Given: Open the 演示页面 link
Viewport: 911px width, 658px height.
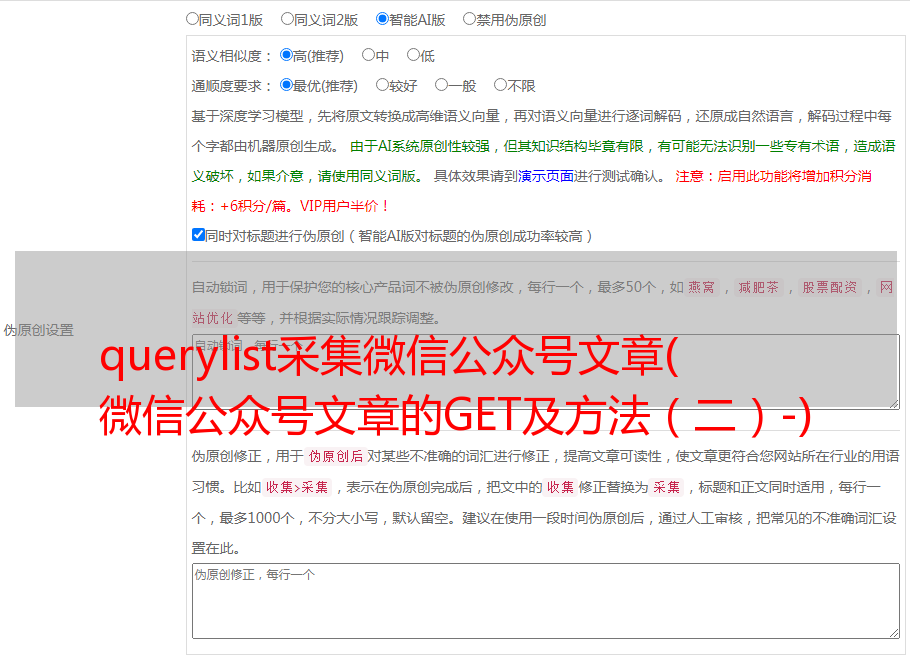Looking at the screenshot, I should pyautogui.click(x=546, y=176).
